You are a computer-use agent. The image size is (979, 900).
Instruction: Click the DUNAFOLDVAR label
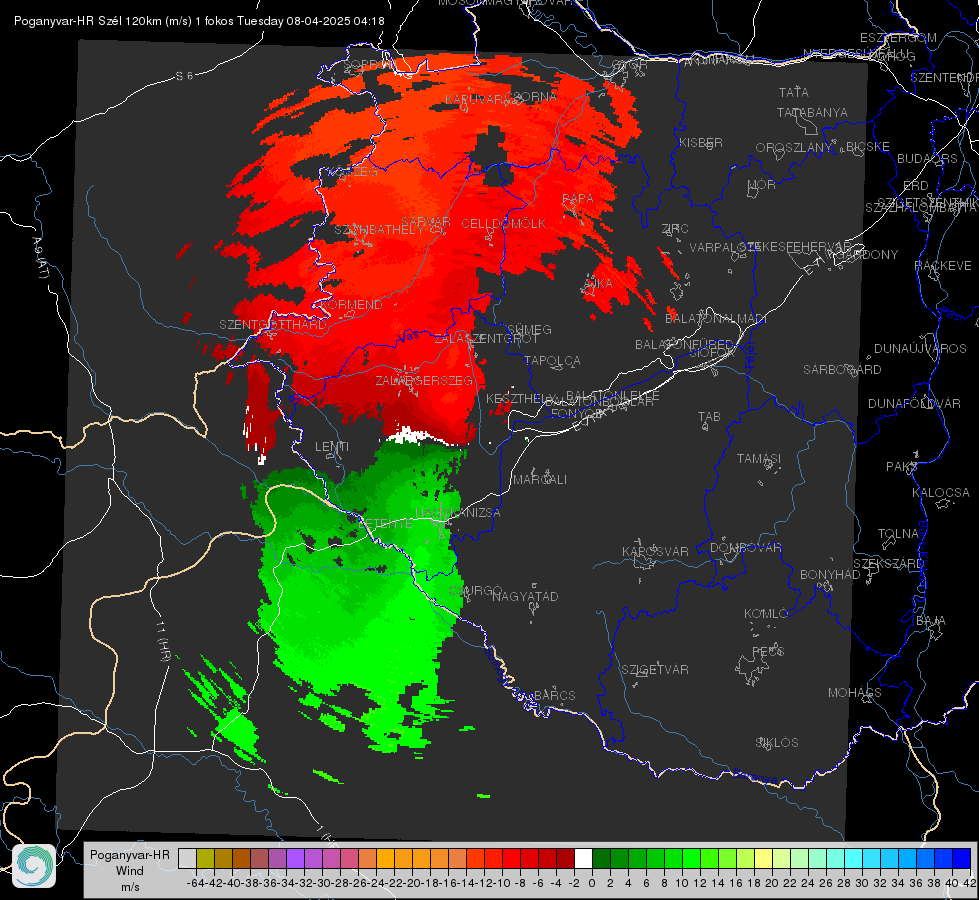(914, 403)
